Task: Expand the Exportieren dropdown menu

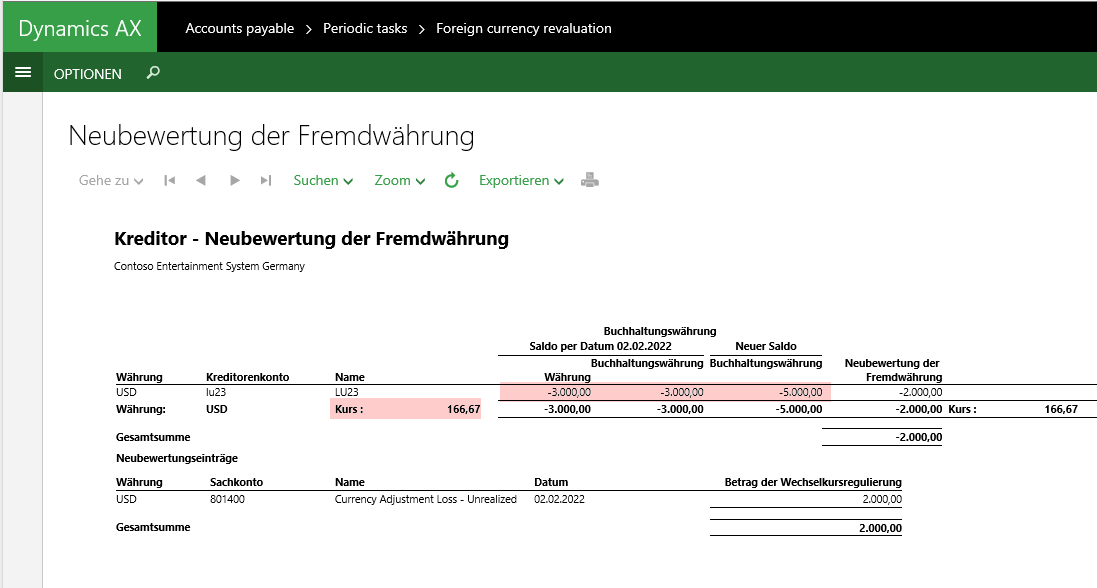Action: pos(521,181)
